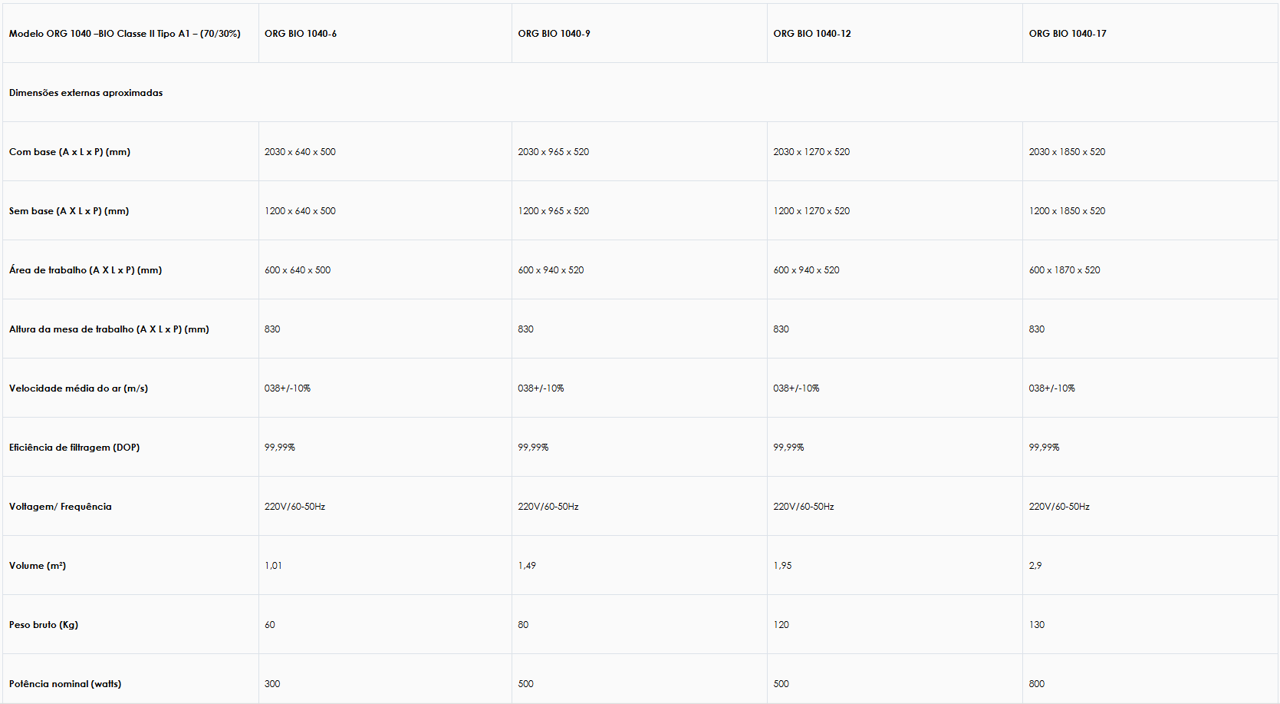Select the Altura da mesa de trabalho label
The image size is (1280, 704).
pyautogui.click(x=109, y=329)
